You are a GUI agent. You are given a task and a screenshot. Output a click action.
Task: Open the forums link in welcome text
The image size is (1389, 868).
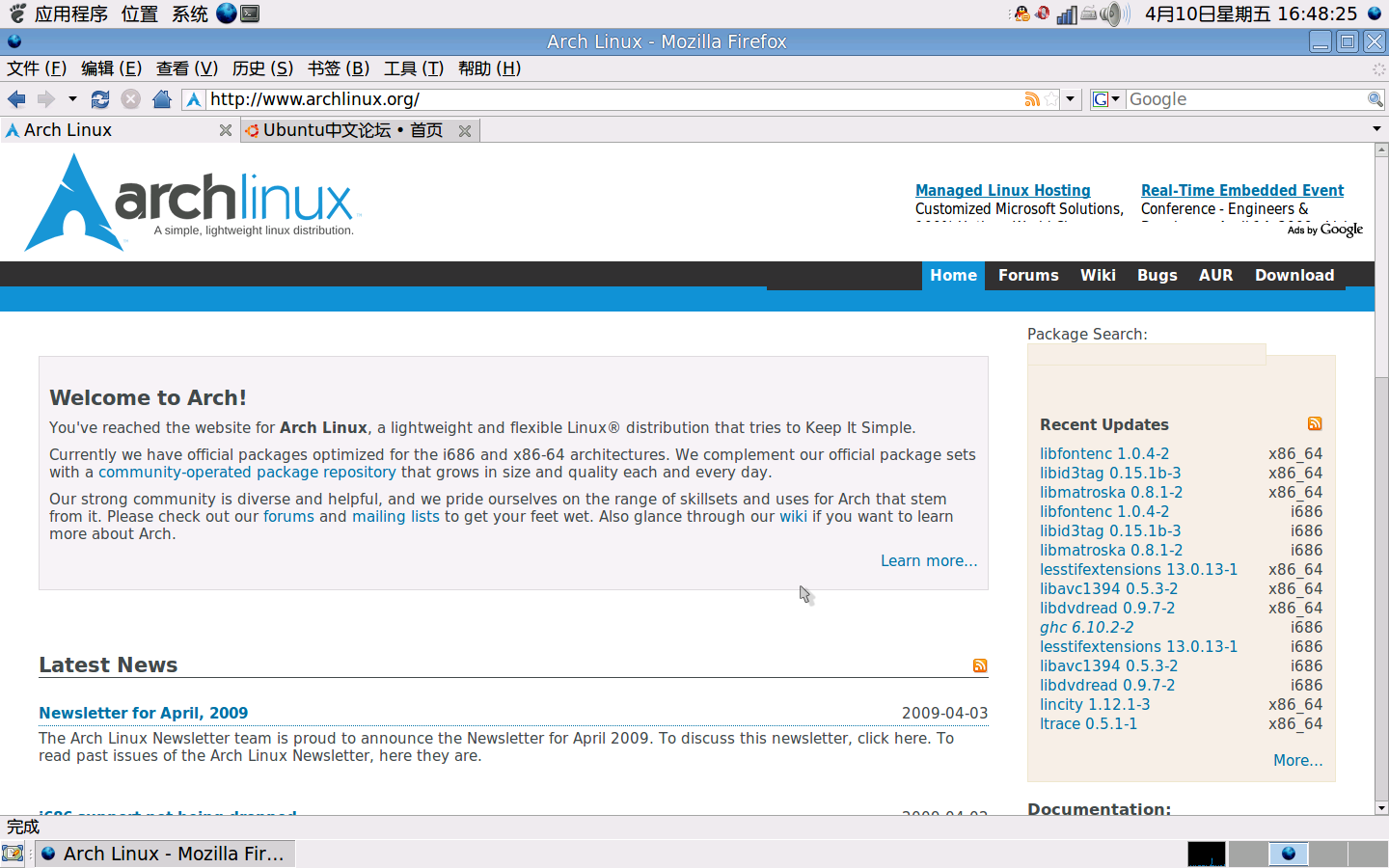tap(288, 517)
